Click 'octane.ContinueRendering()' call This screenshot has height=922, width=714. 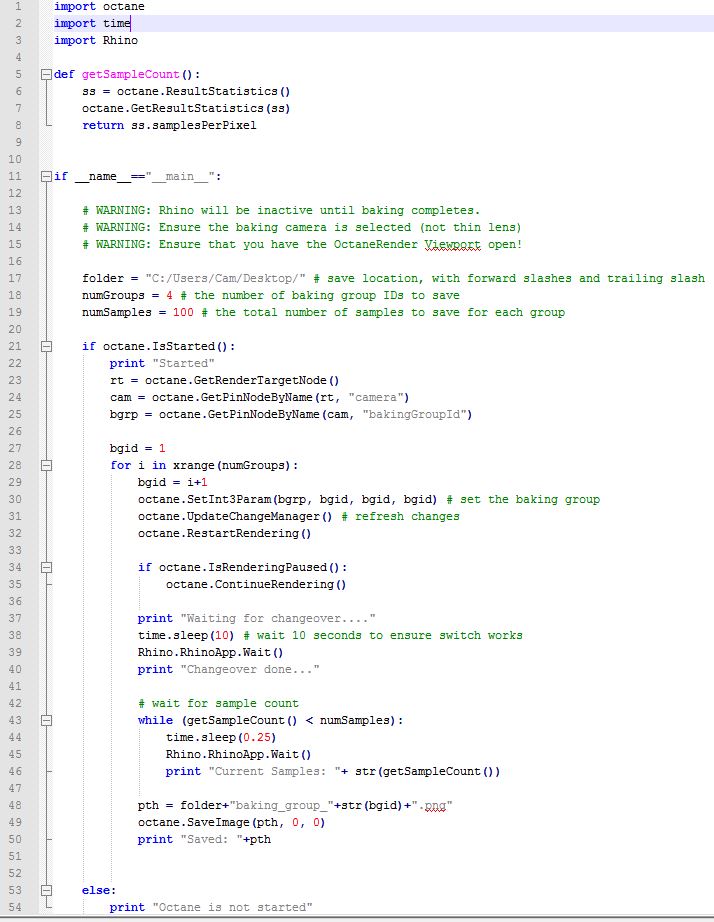256,584
